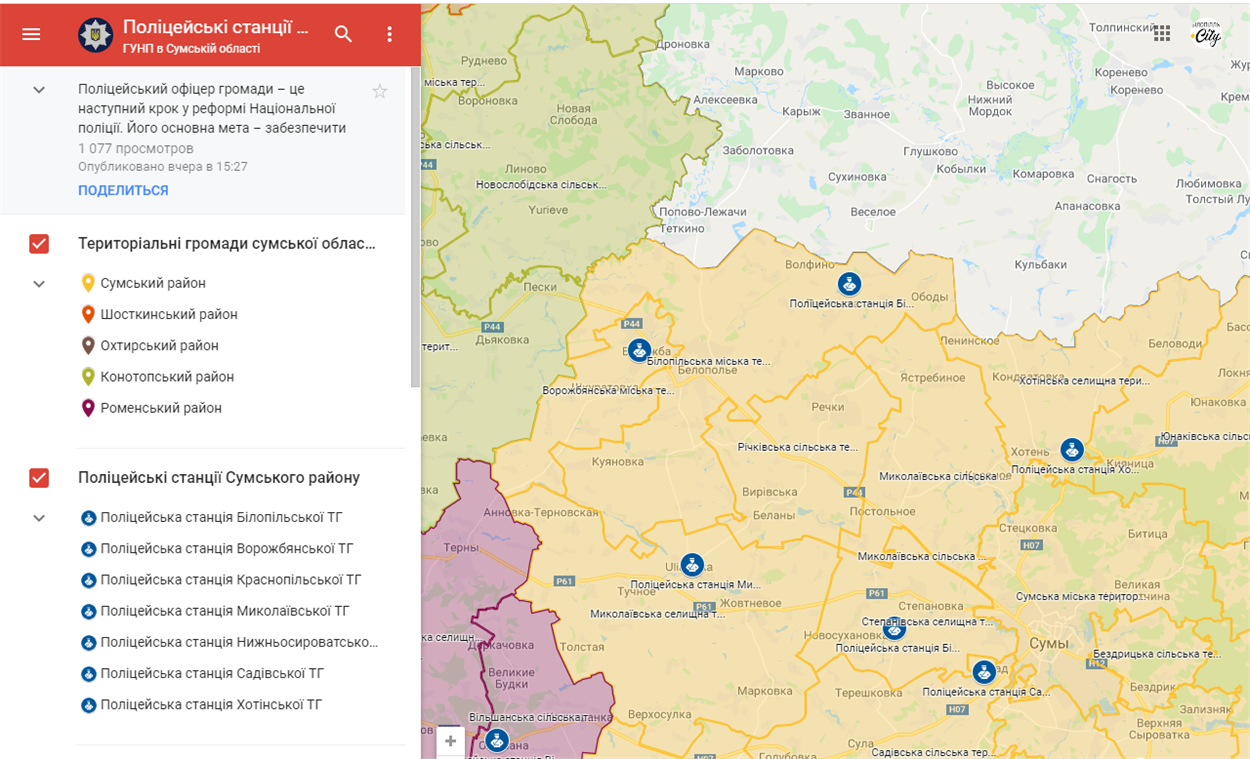Screen dimensions: 1250x759
Task: Zoom in with the plus button
Action: [x=450, y=741]
